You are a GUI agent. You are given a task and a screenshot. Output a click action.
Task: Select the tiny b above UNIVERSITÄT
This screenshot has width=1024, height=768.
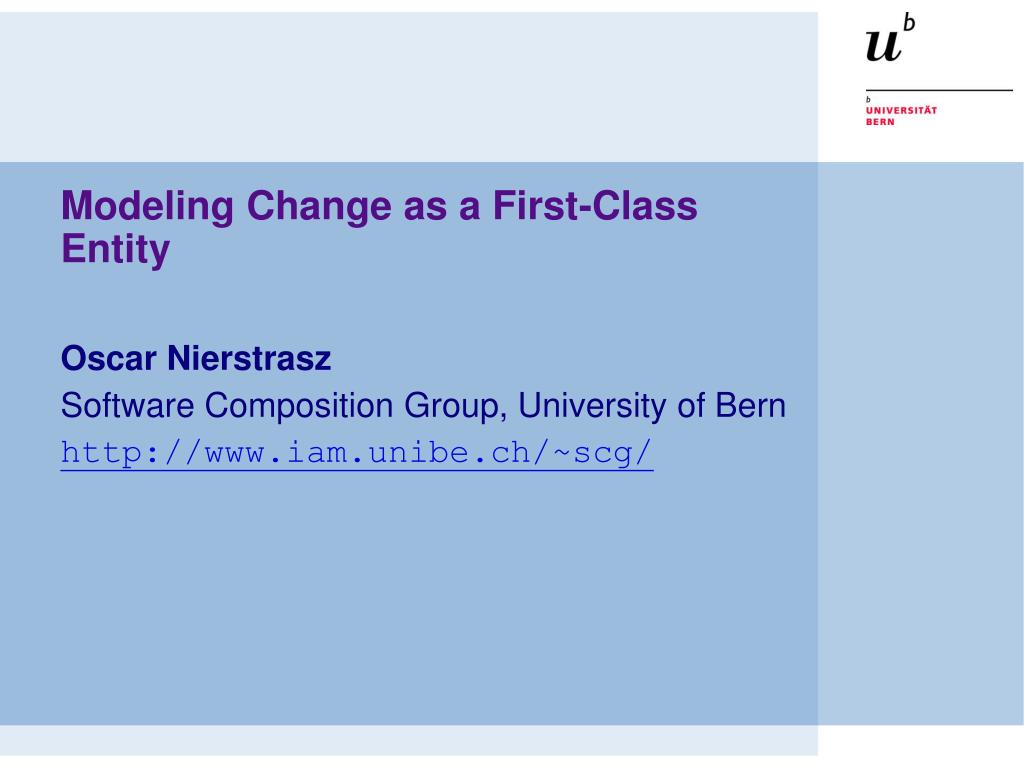point(868,99)
